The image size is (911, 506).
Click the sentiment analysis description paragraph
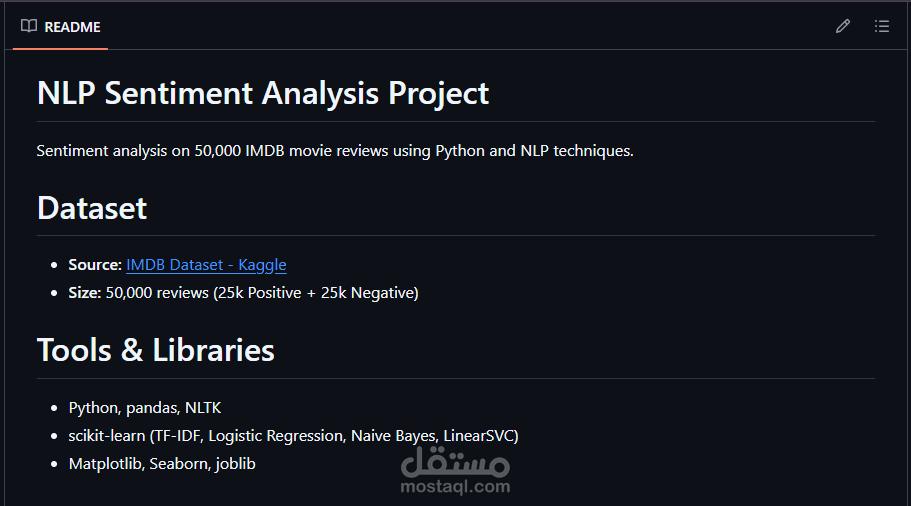335,151
